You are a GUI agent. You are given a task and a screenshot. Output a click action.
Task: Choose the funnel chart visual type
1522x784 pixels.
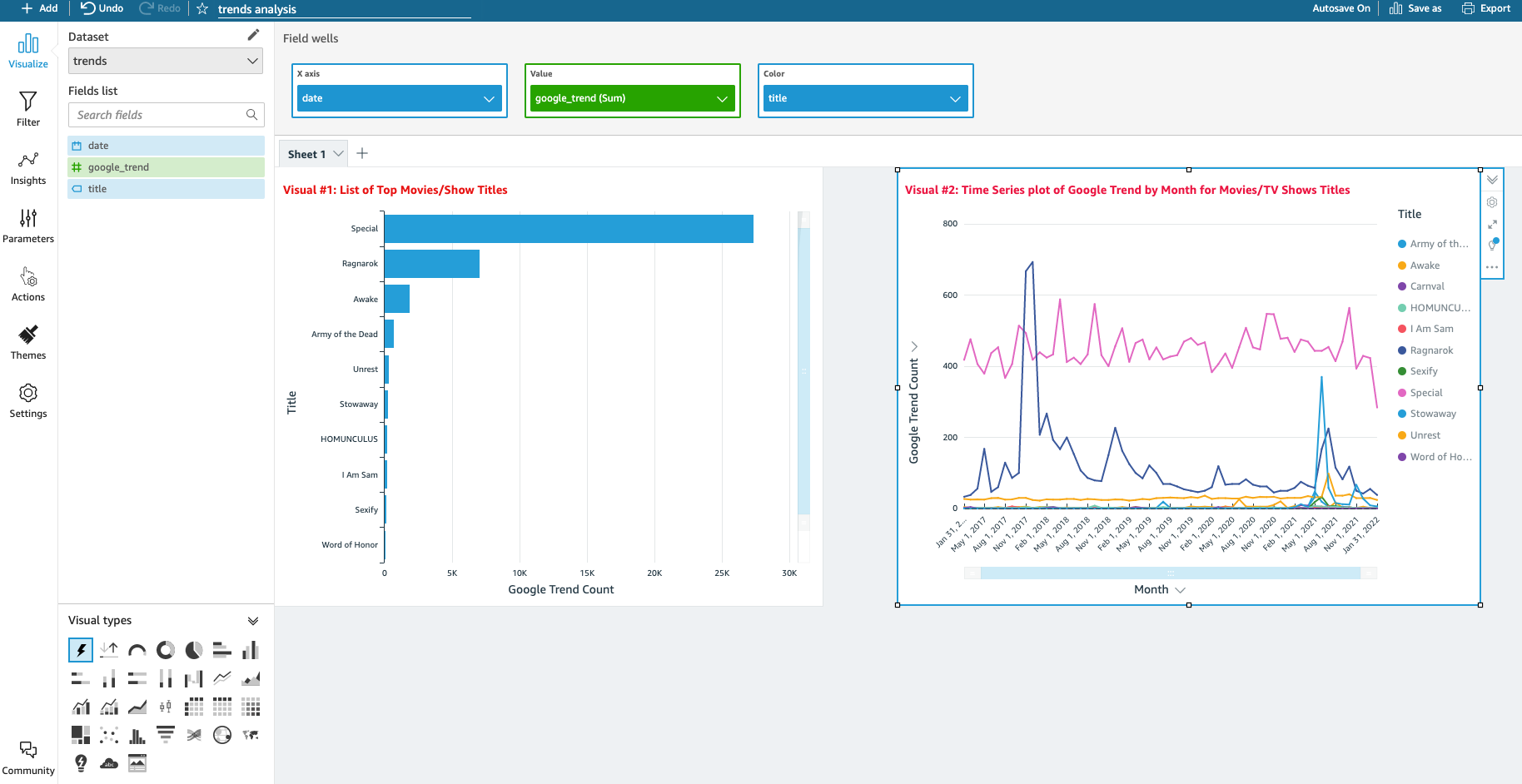click(x=166, y=735)
